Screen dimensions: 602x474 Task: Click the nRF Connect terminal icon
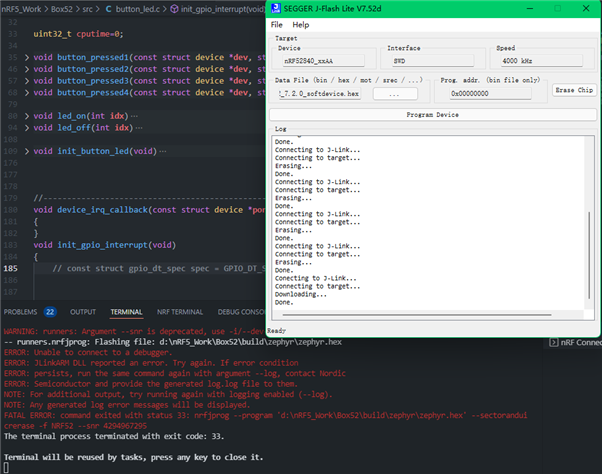(553, 342)
